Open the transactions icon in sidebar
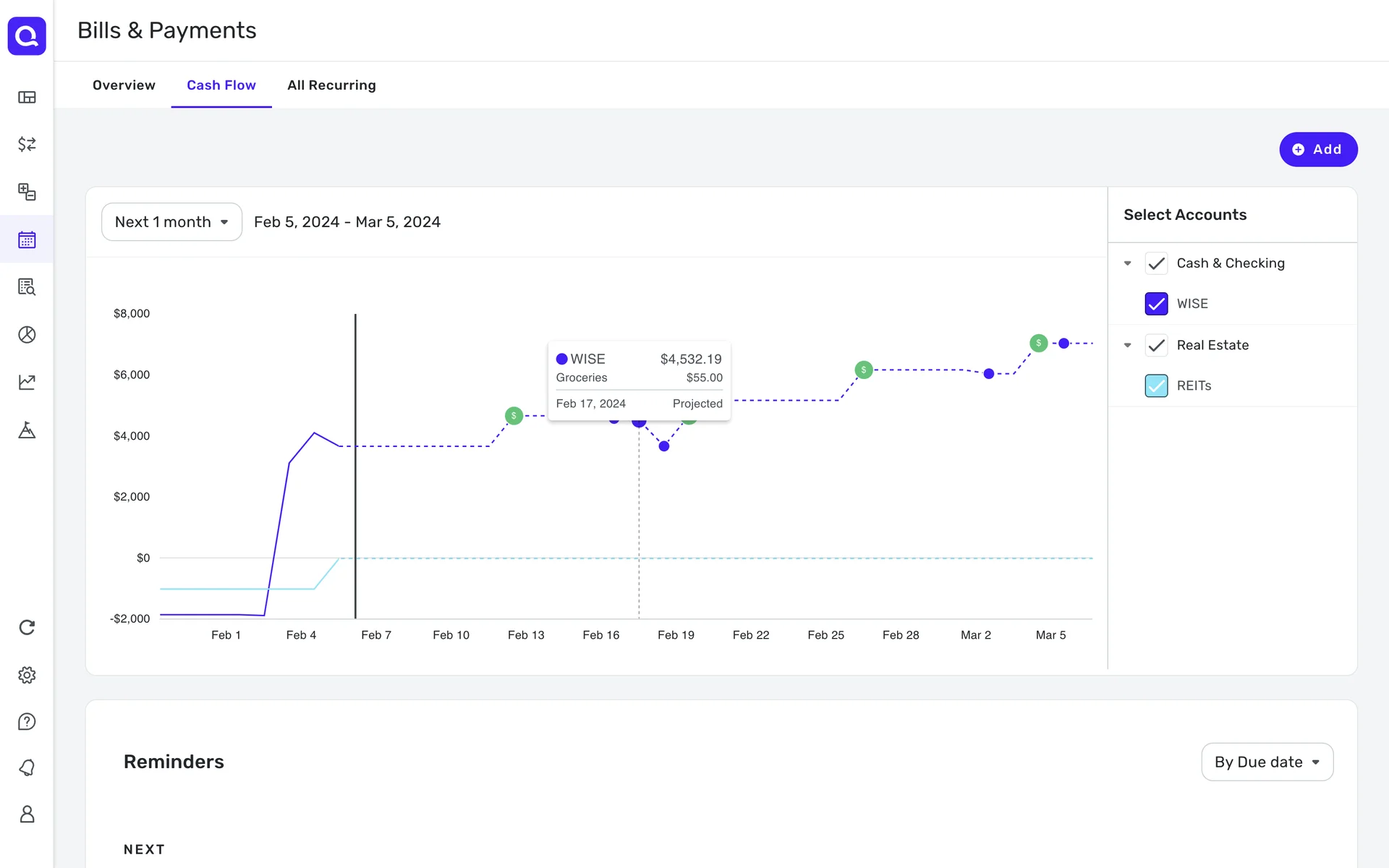The image size is (1389, 868). (27, 144)
